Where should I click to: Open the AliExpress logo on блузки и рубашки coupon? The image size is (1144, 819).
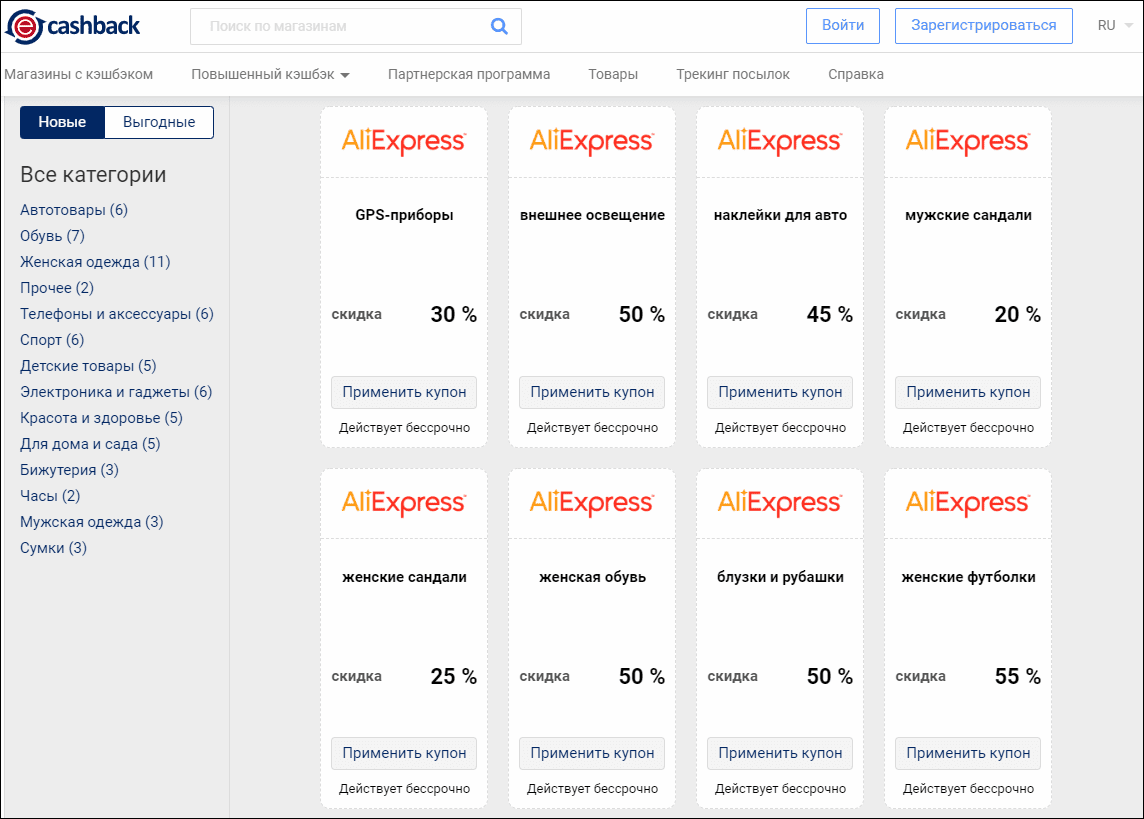(780, 502)
